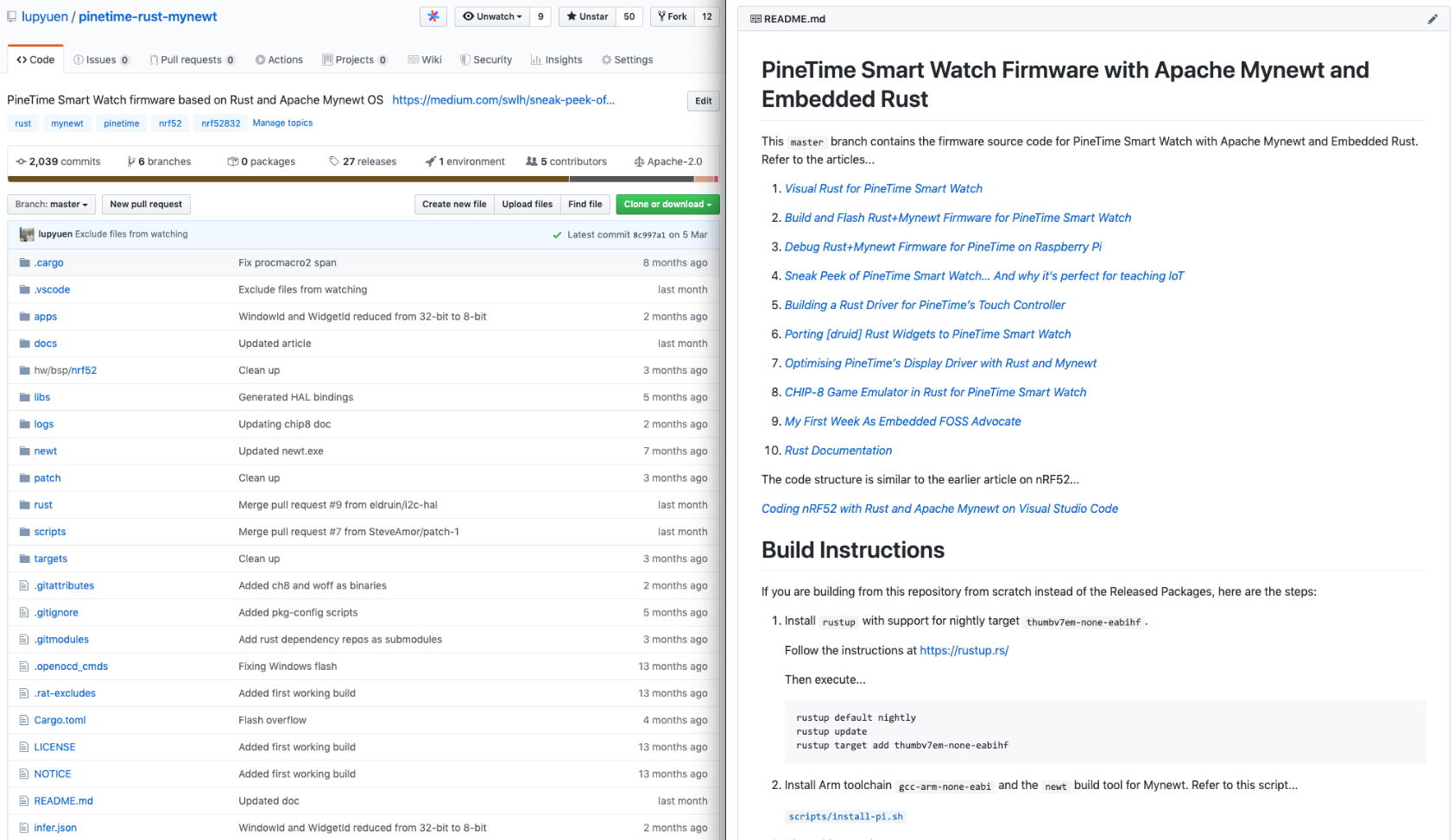Click the pencil edit icon for README.md

[x=1432, y=19]
